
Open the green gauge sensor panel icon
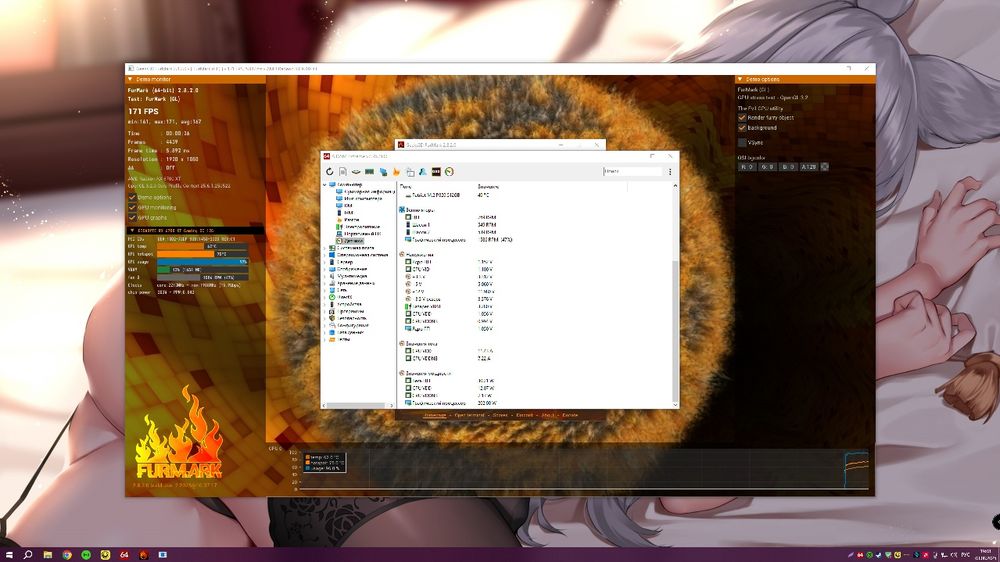(450, 172)
